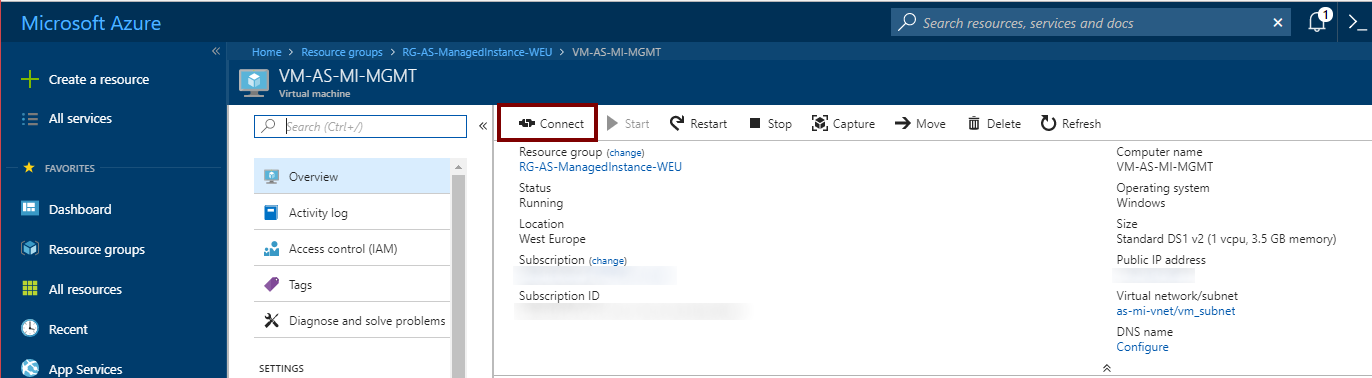Clear the global search box text
The image size is (1372, 378).
click(1278, 22)
